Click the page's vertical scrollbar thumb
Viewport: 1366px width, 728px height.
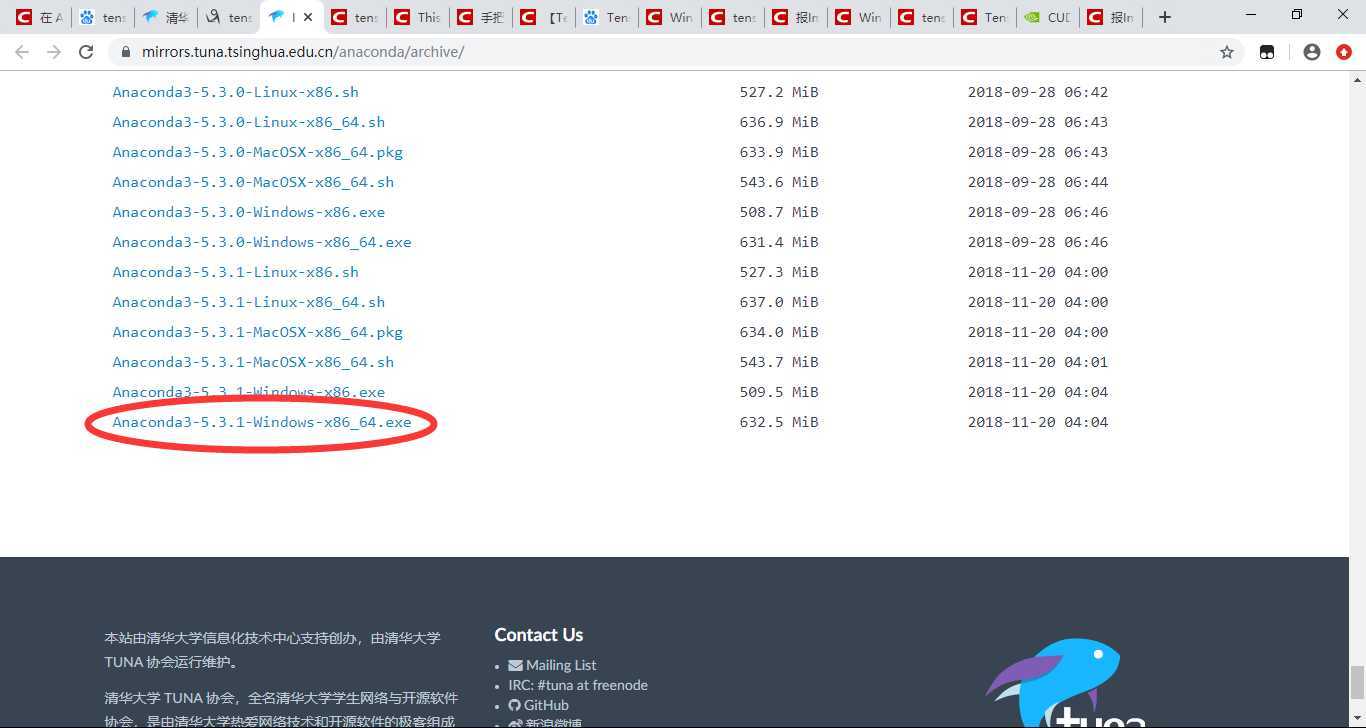click(1357, 683)
